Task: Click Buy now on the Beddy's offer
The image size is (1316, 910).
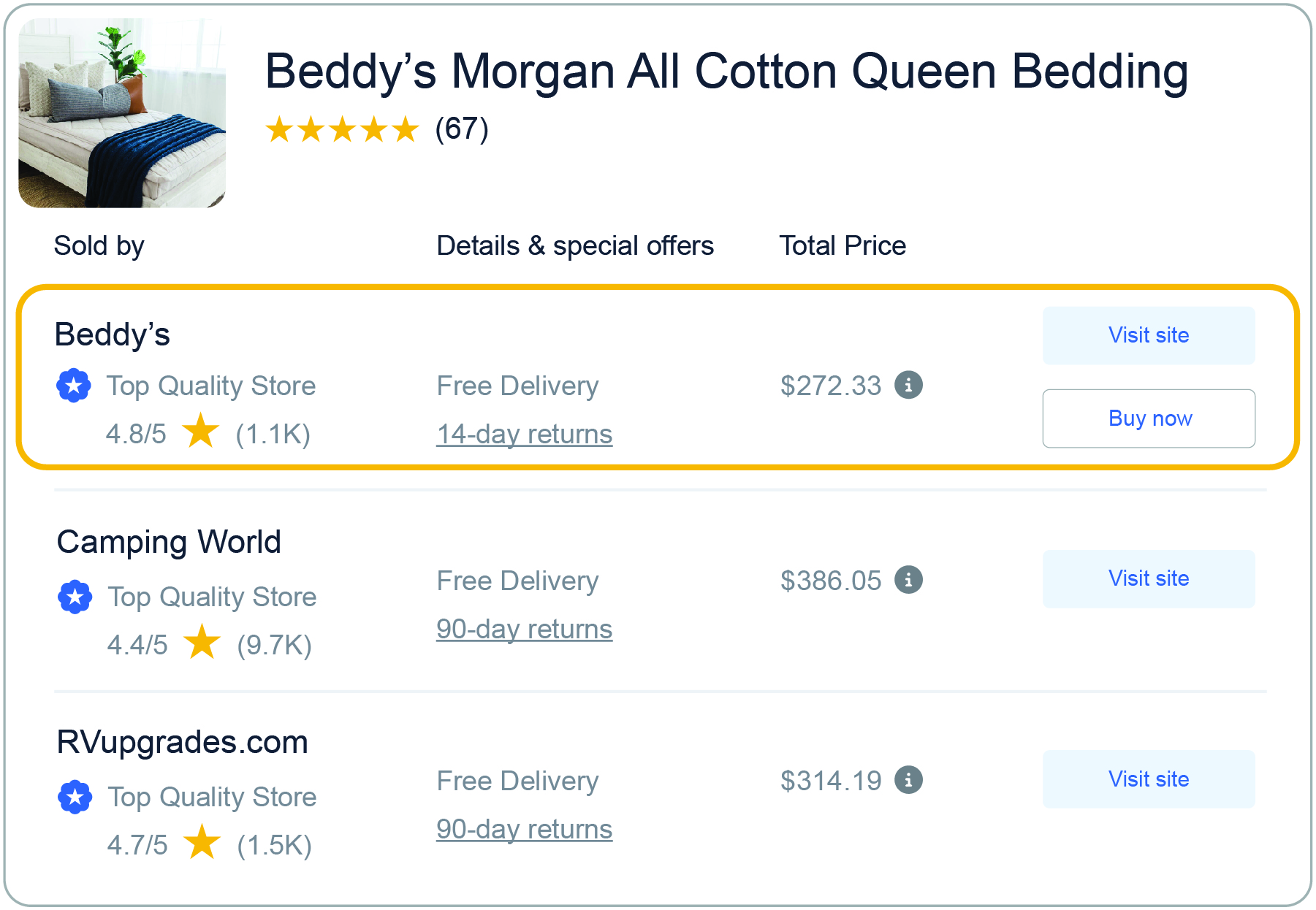Action: pos(1149,418)
